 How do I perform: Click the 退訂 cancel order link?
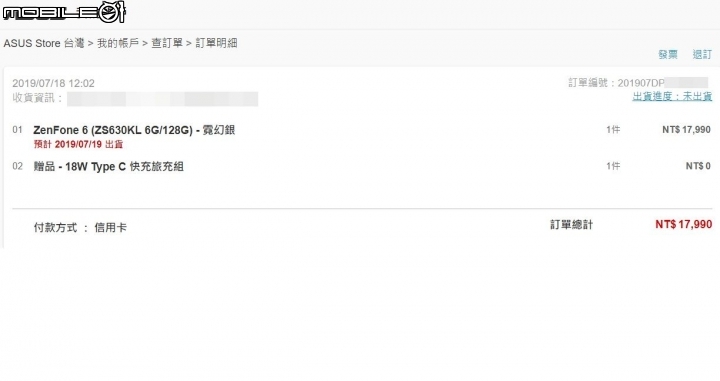point(702,55)
